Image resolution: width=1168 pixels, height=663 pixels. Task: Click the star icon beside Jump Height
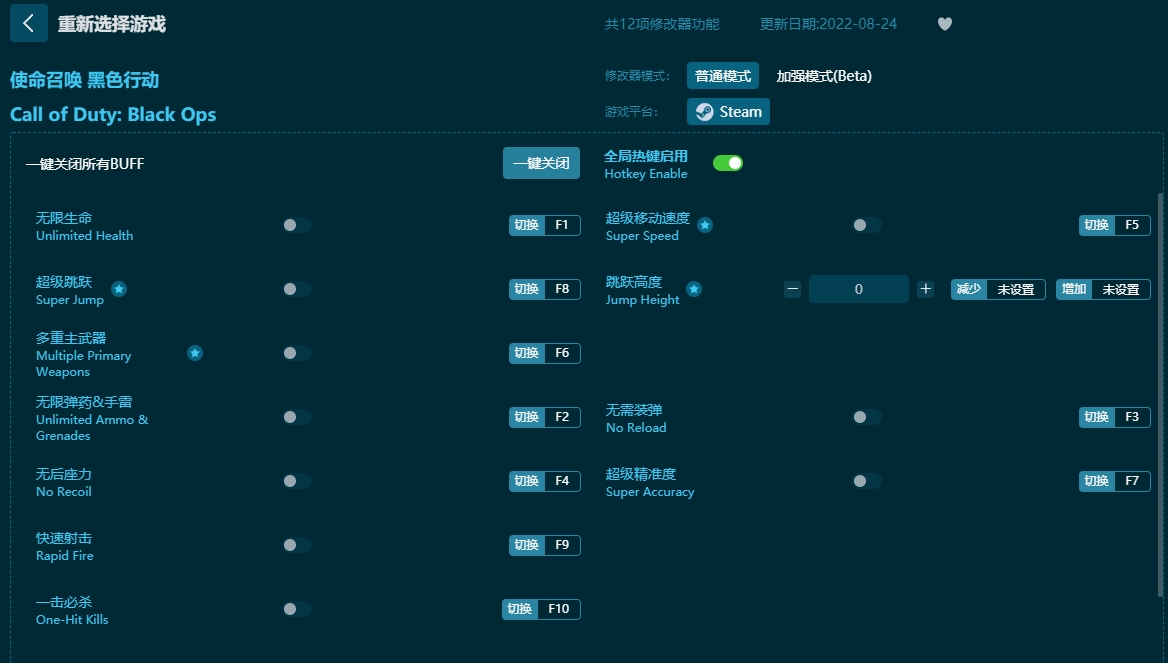click(x=694, y=289)
